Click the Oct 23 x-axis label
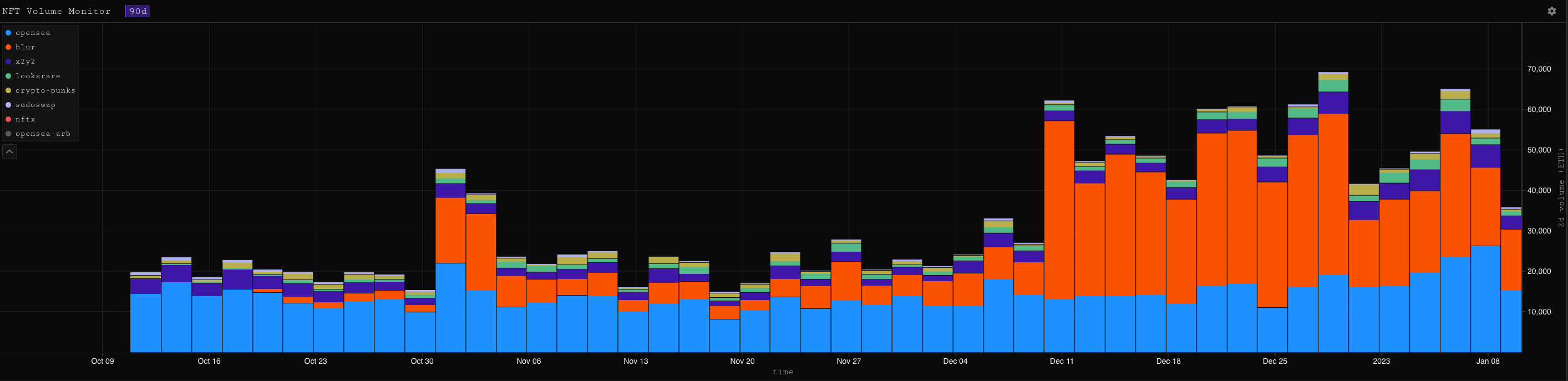The image size is (1568, 381). pos(315,361)
